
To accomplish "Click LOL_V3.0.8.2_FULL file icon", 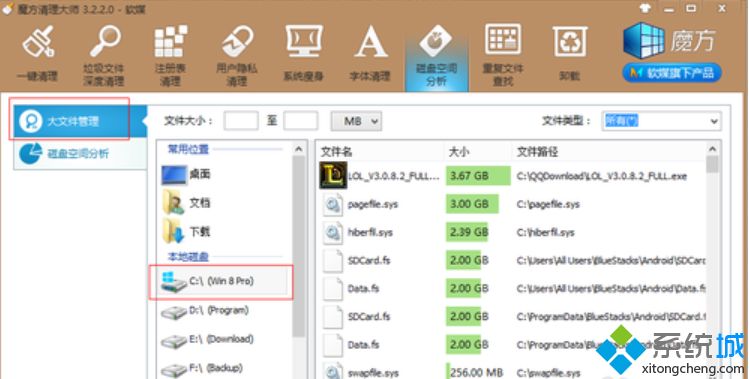I will (333, 175).
